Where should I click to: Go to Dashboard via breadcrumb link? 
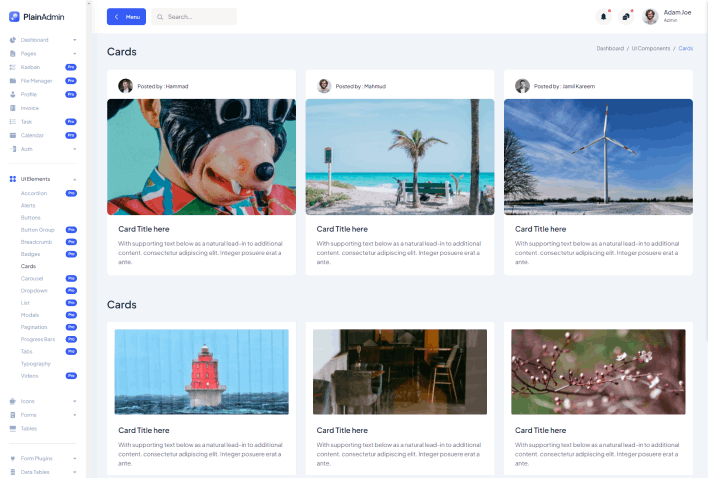pyautogui.click(x=610, y=48)
